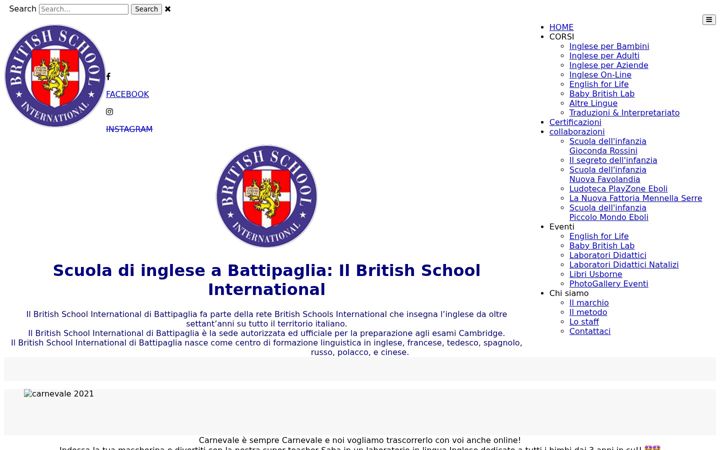Open Traduzioni & Interpretariato link

(624, 113)
